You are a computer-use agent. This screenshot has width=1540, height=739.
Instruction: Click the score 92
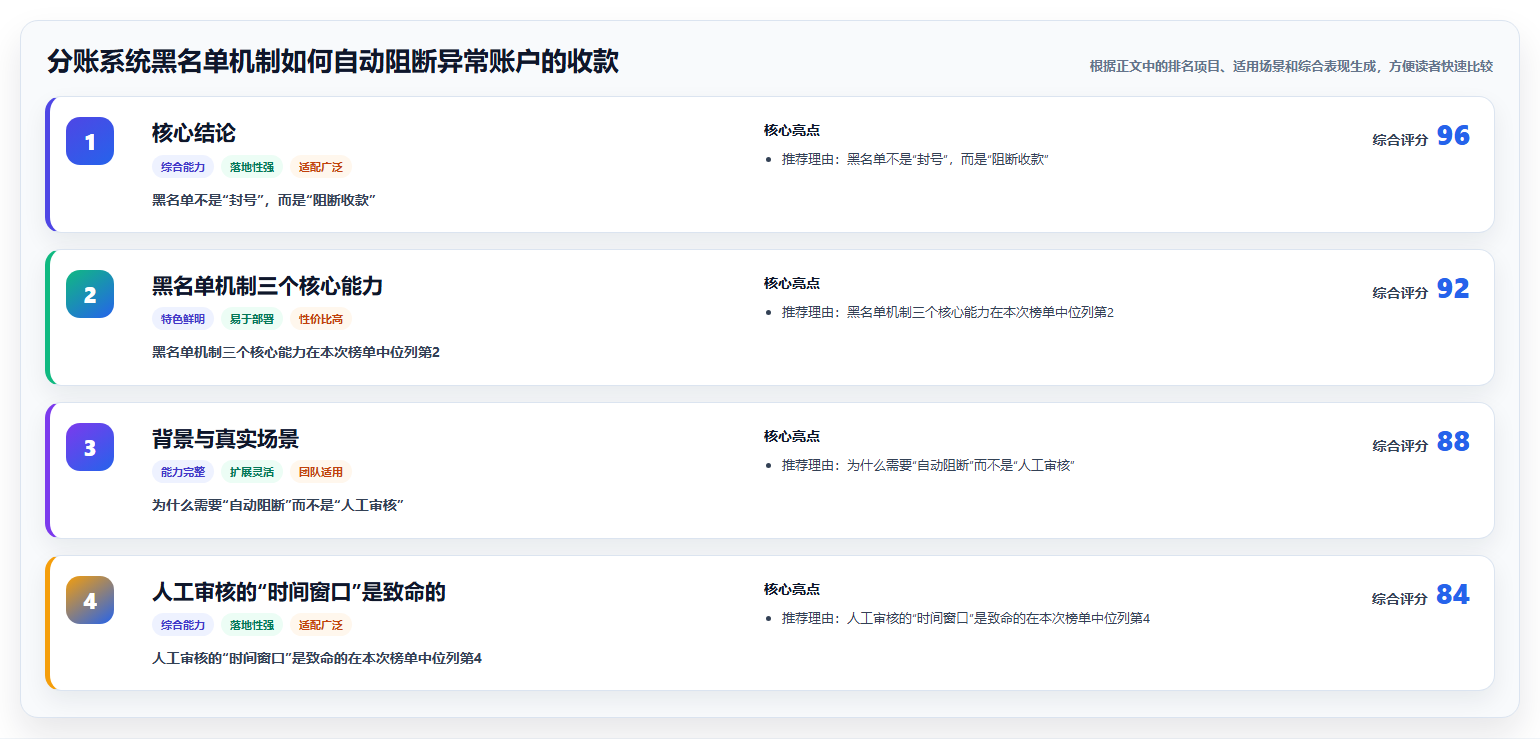(1453, 289)
